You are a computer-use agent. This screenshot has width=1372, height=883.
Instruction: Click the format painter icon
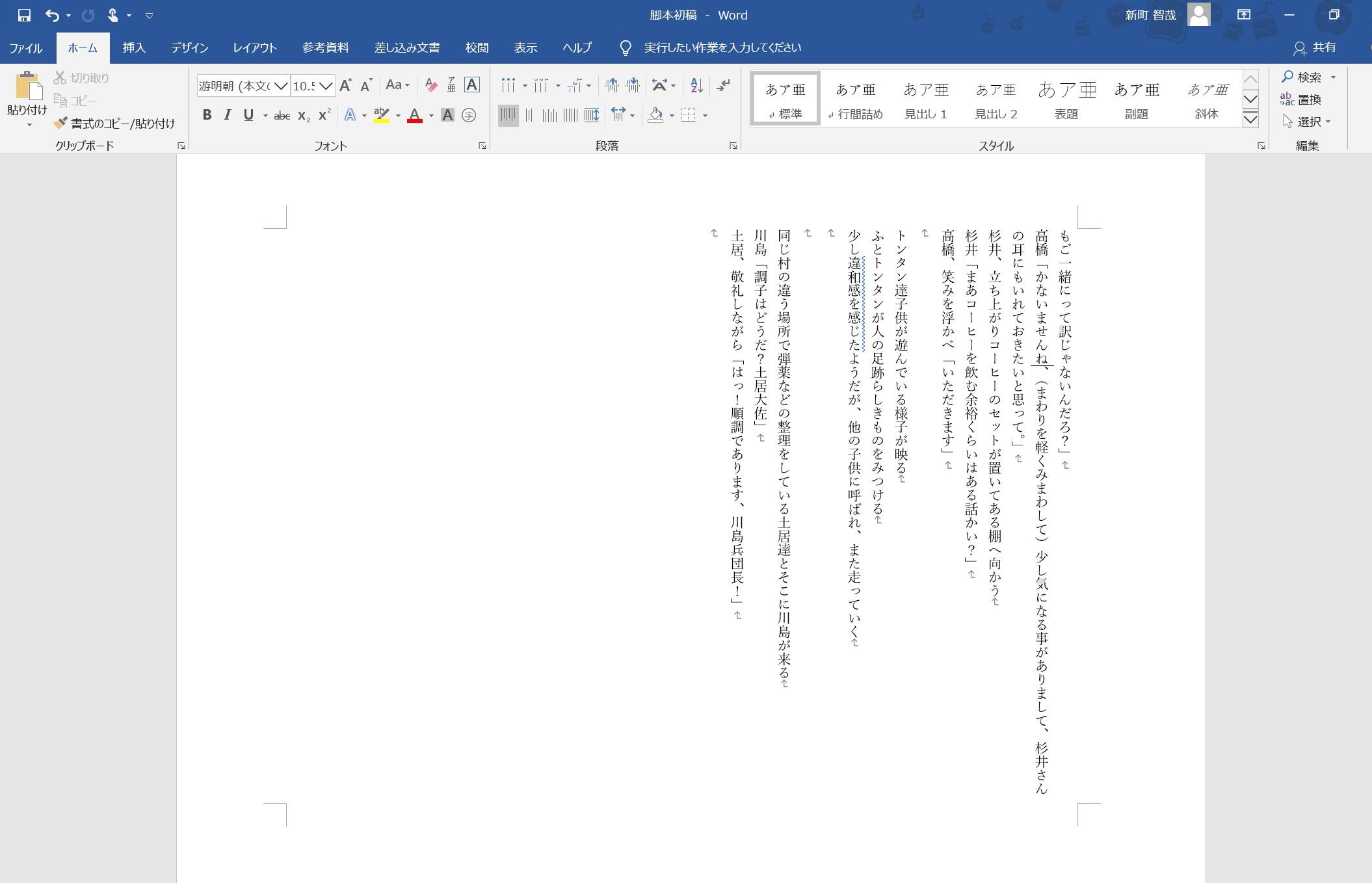60,123
